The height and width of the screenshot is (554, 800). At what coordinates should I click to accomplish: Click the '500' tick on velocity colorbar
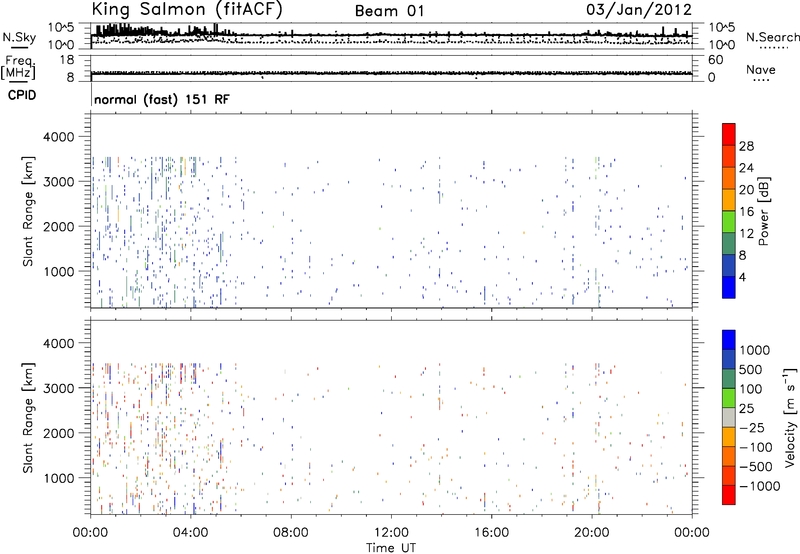751,369
